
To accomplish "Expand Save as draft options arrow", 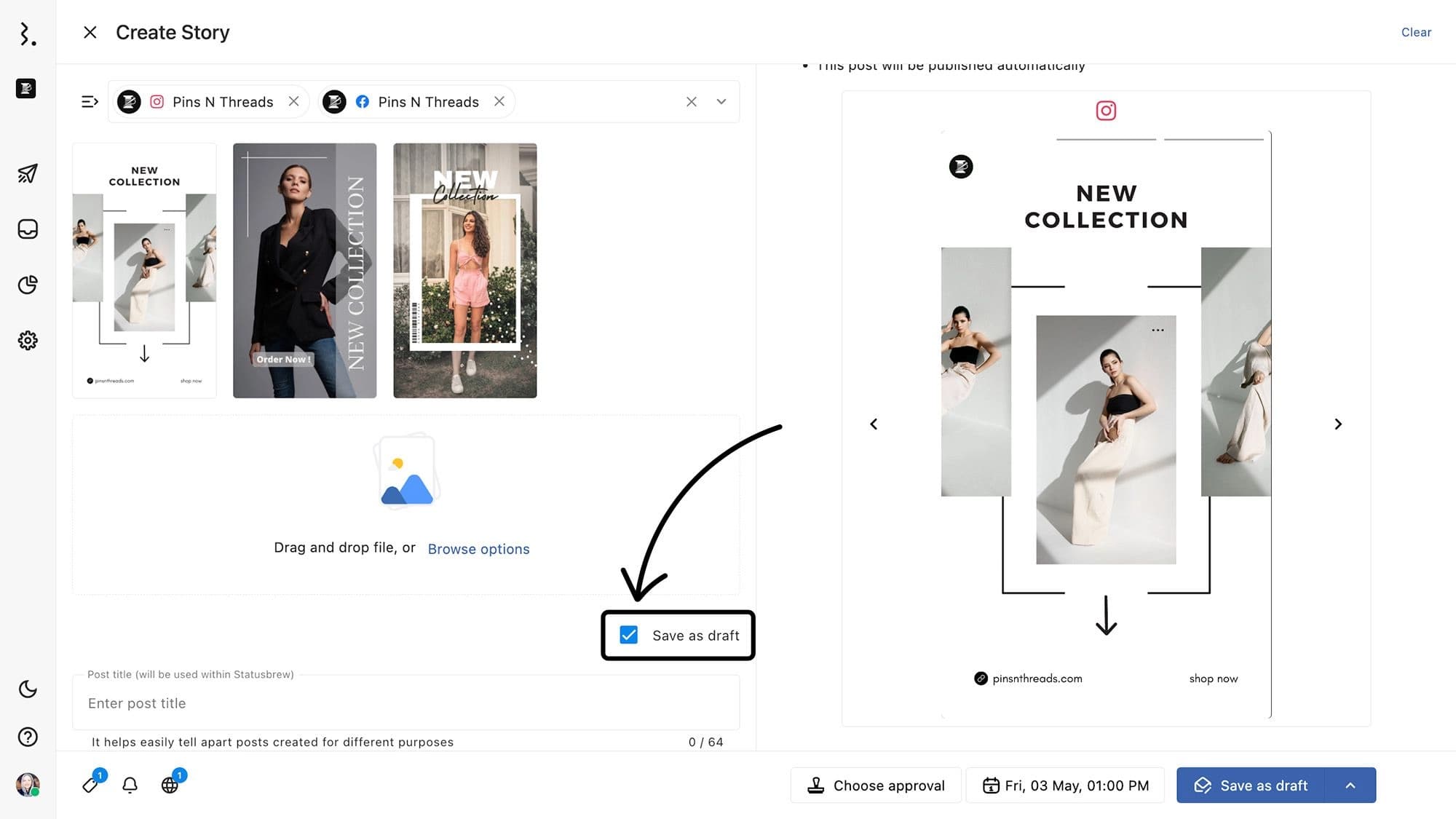I will click(1350, 785).
